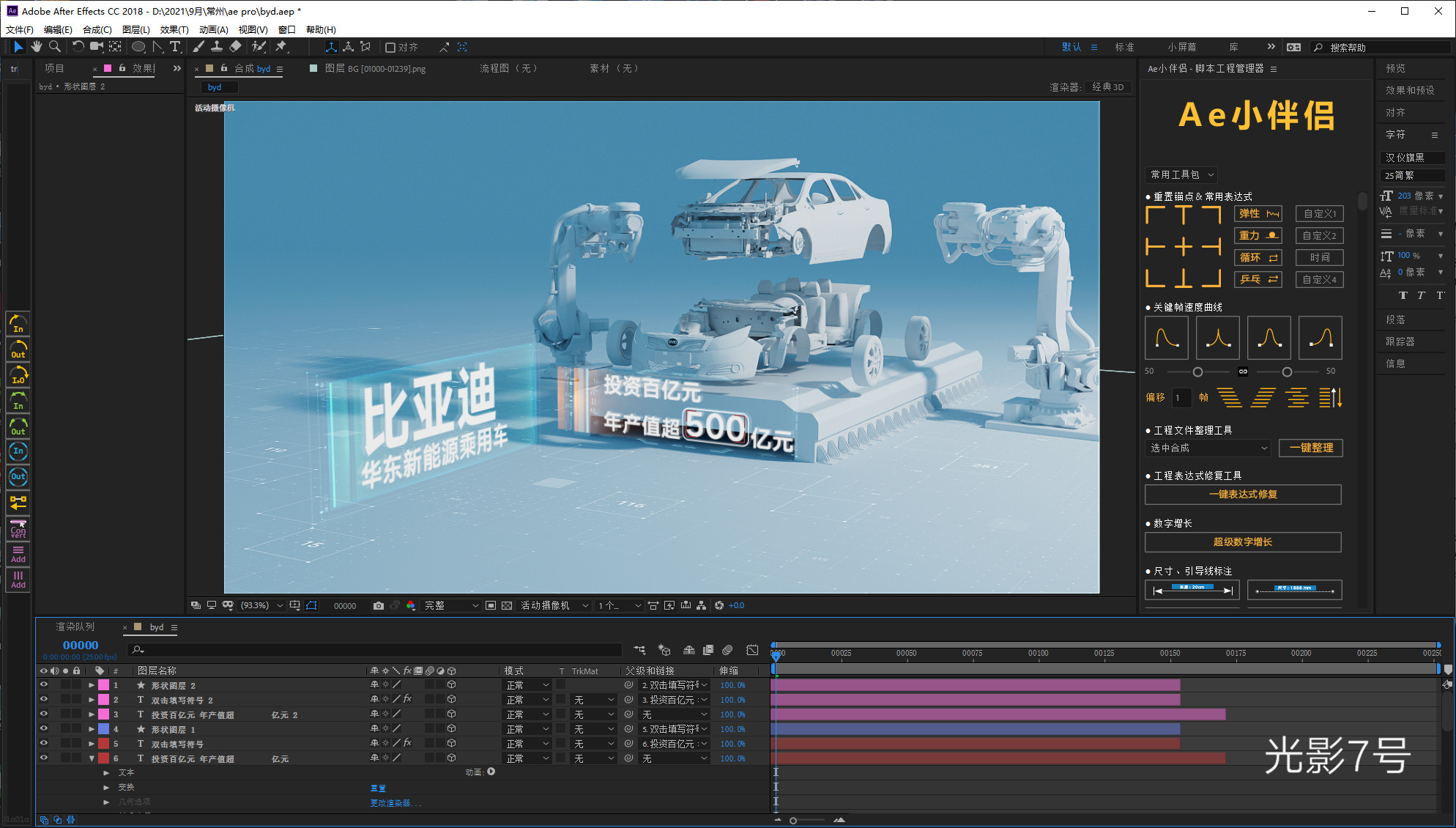Click magenta label color of layer 1
1456x828 pixels.
click(103, 685)
